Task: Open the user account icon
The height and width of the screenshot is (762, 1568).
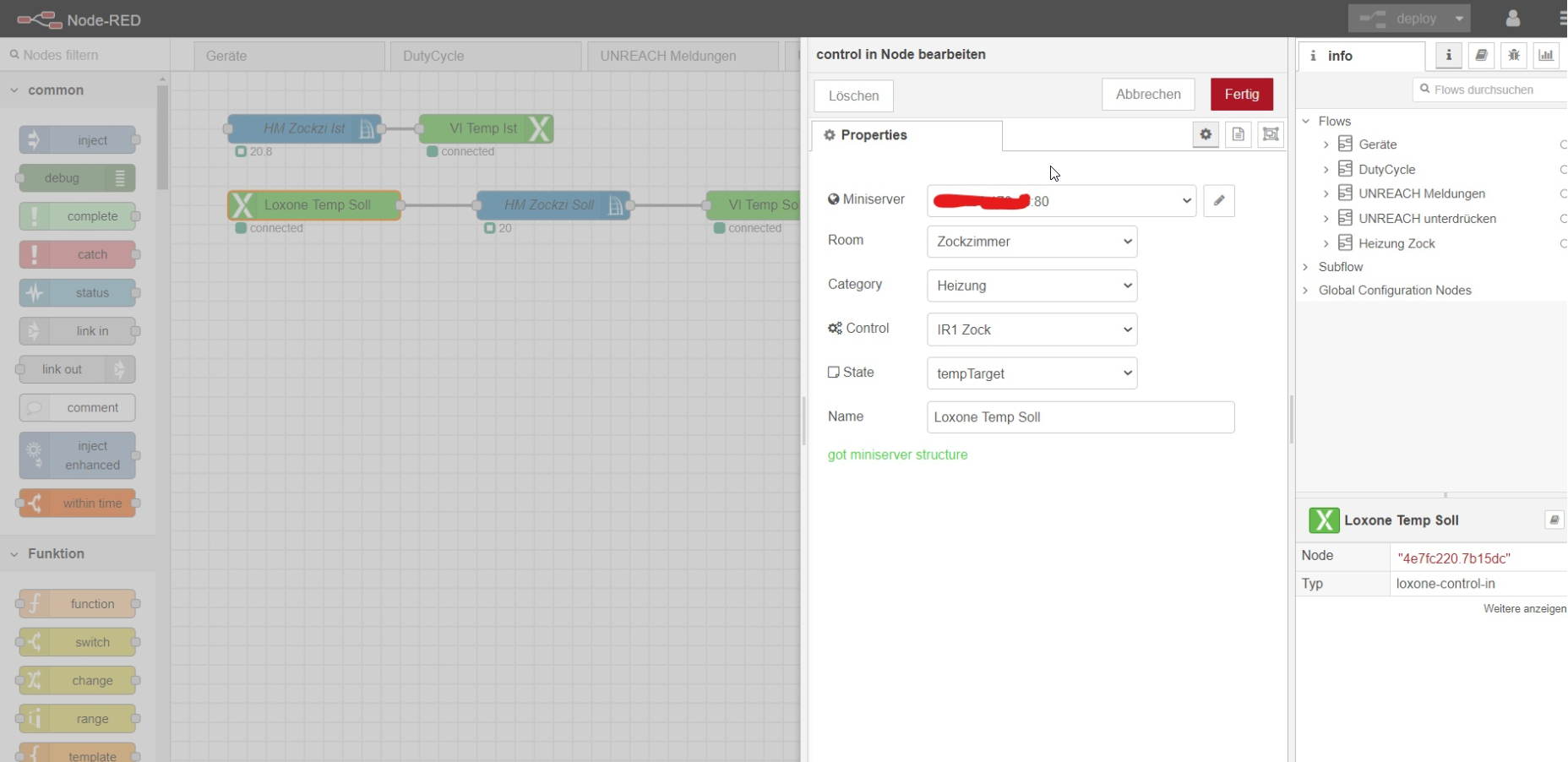Action: tap(1513, 19)
